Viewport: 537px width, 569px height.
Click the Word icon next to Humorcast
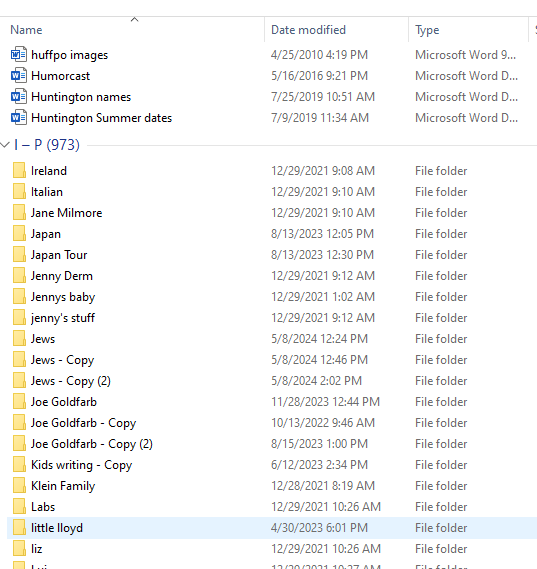point(19,76)
